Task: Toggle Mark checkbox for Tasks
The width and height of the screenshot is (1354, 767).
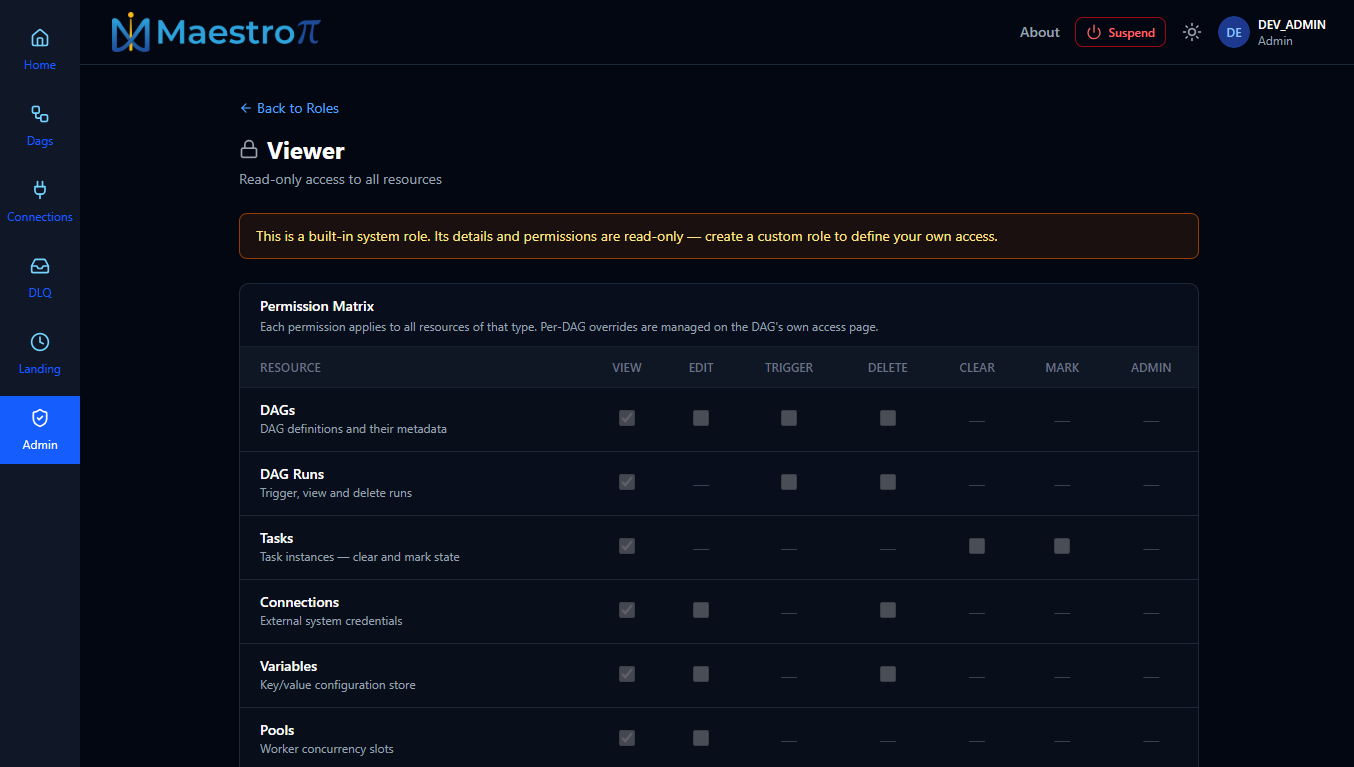Action: (1062, 546)
